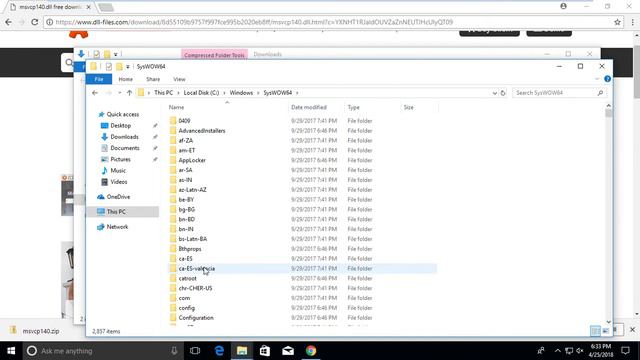Open Documents in navigation pane
The image size is (640, 360).
pos(124,148)
